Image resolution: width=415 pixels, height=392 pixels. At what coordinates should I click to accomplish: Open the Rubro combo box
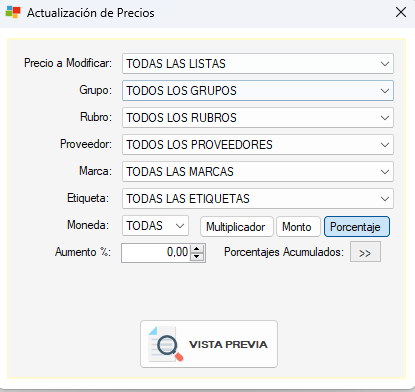click(x=385, y=118)
